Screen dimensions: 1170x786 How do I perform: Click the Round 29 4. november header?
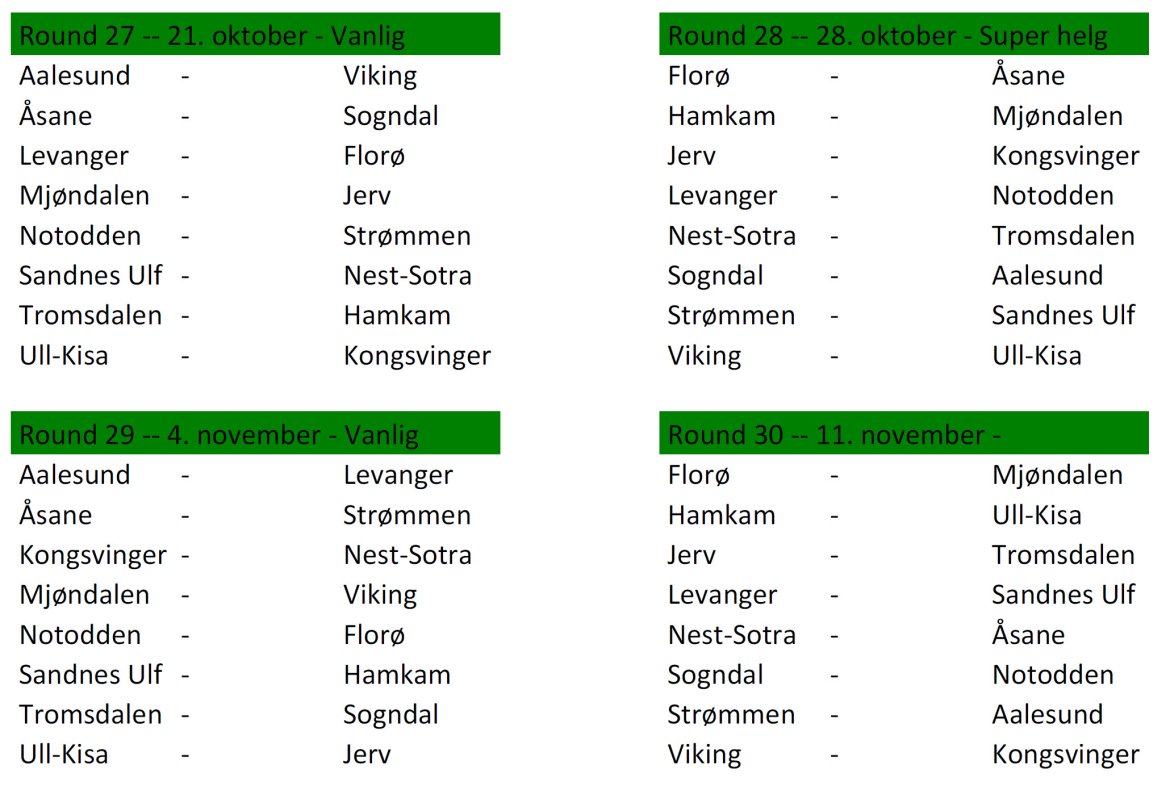(255, 435)
